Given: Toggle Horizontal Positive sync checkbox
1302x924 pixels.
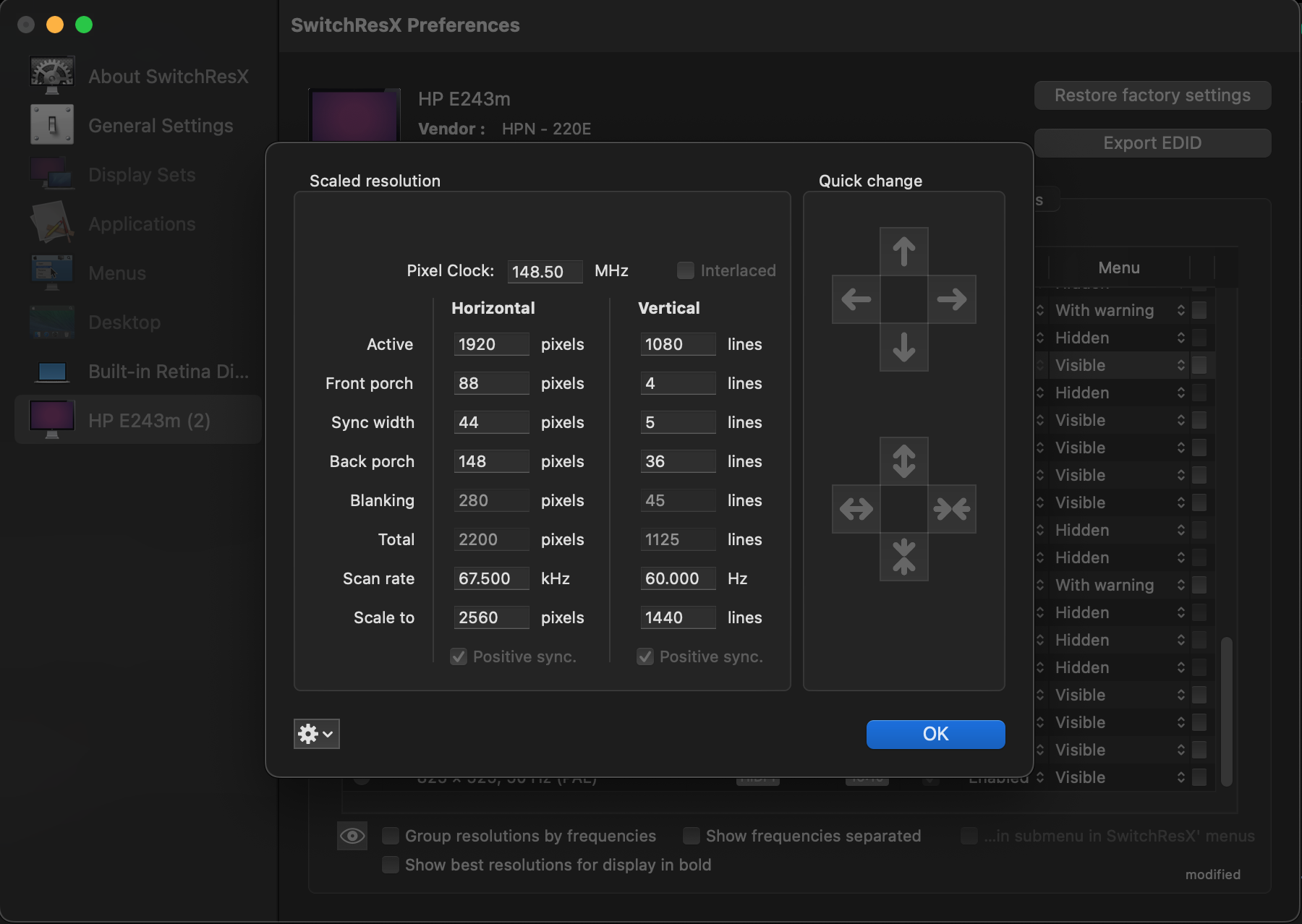Looking at the screenshot, I should (x=459, y=656).
